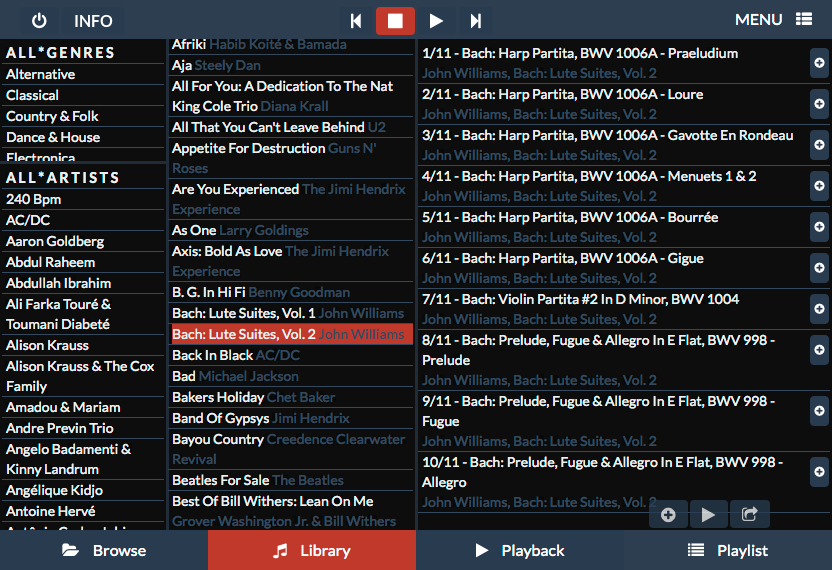Screen dimensions: 832x570
Task: Choose the Dance & House genre
Action: point(83,137)
